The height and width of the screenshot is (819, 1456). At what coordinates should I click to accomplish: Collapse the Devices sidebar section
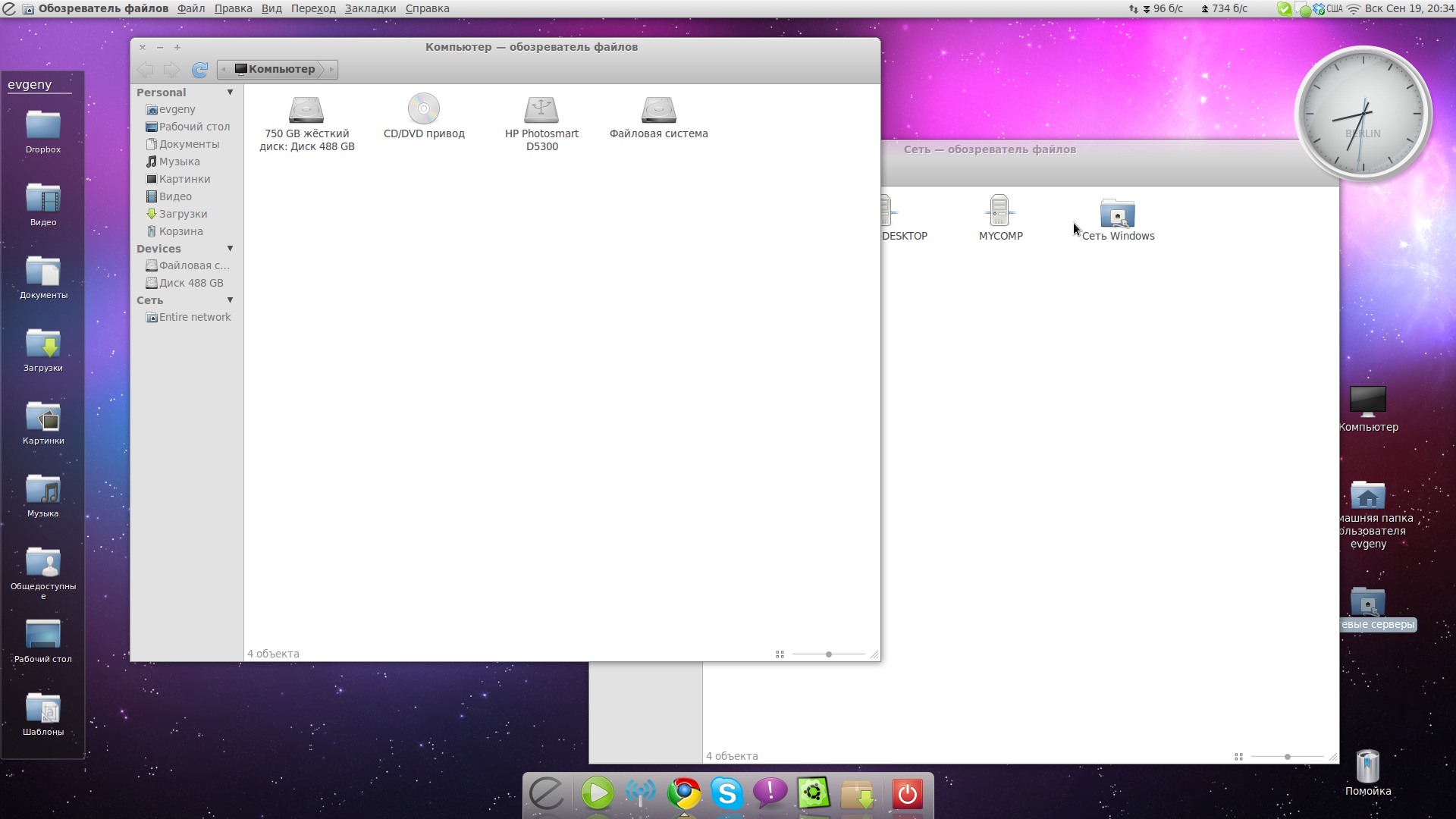click(x=230, y=249)
